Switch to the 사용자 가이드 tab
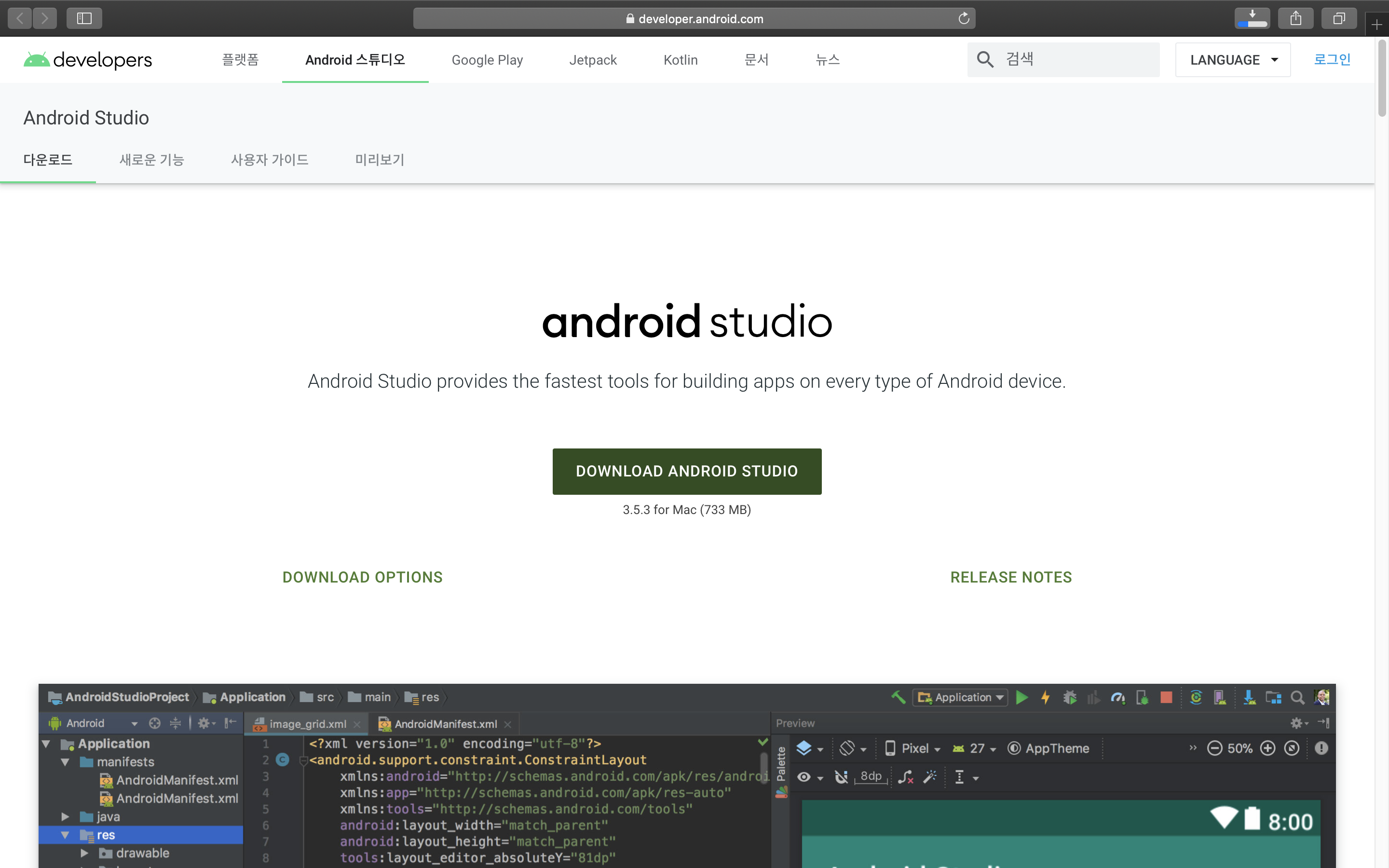 click(270, 160)
